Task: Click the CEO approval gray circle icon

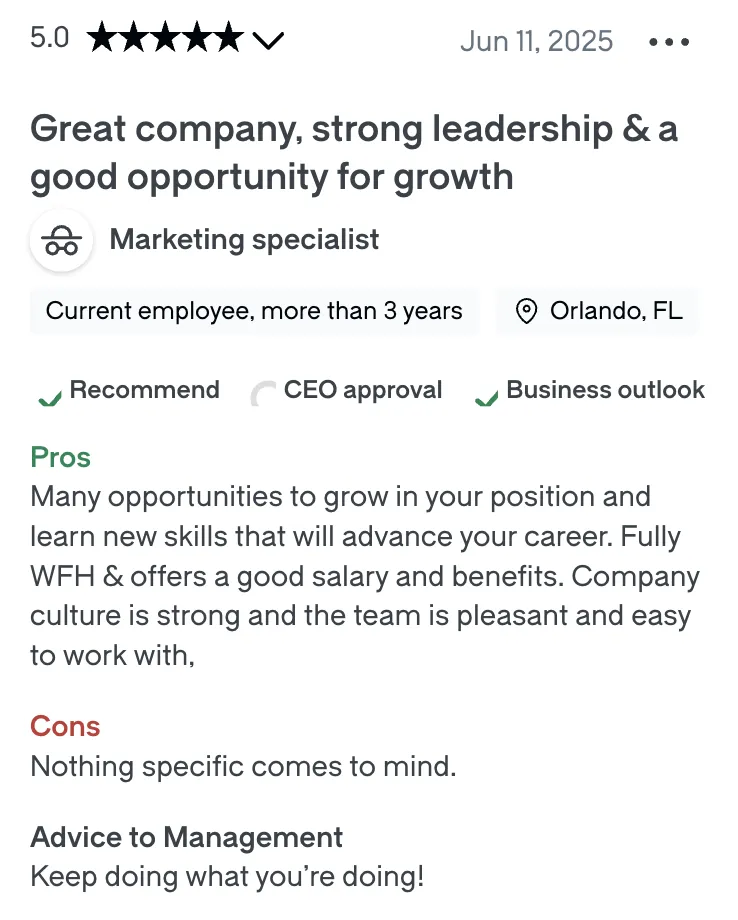Action: click(x=263, y=394)
